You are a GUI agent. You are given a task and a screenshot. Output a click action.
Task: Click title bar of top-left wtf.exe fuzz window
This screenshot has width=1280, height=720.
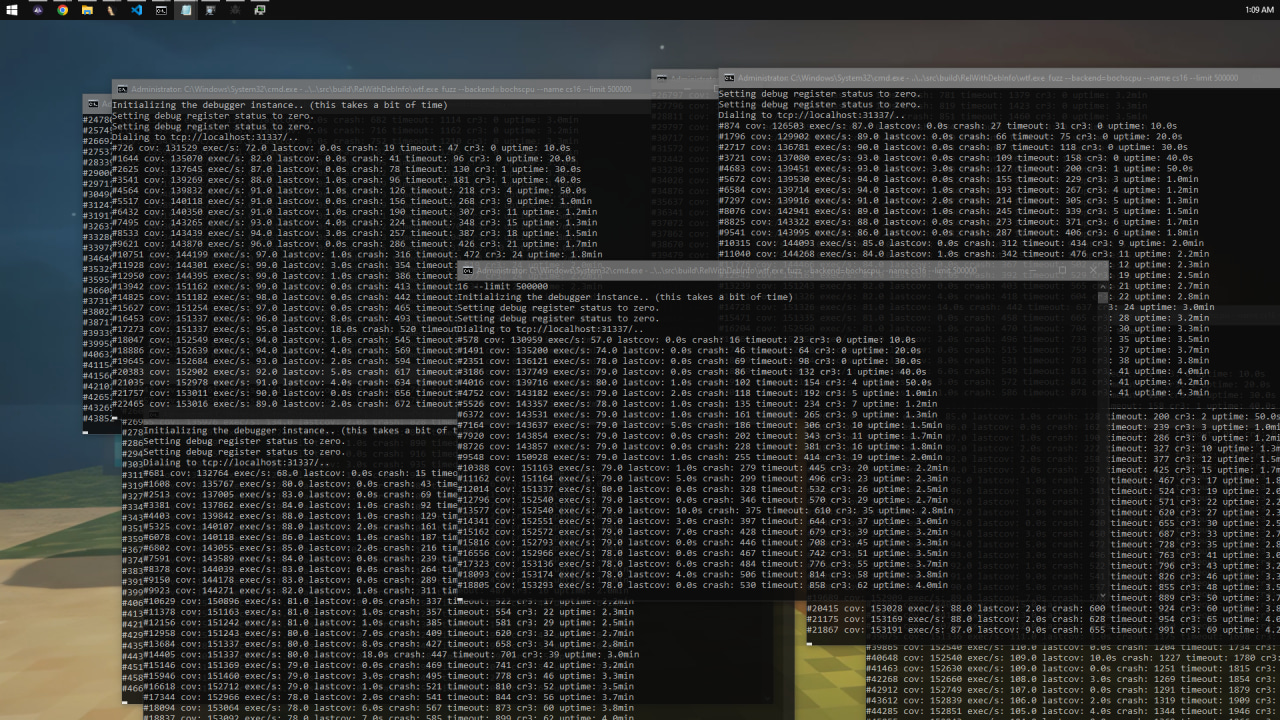(380, 89)
